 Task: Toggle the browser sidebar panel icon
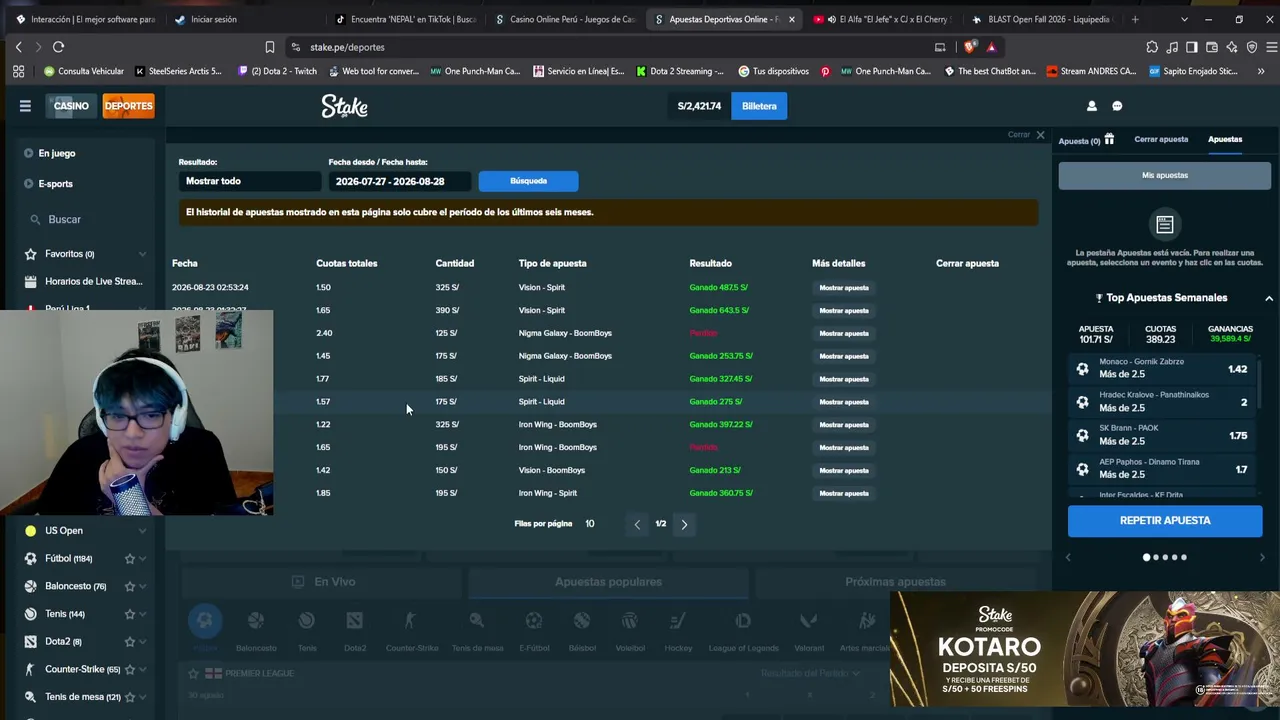point(1192,47)
